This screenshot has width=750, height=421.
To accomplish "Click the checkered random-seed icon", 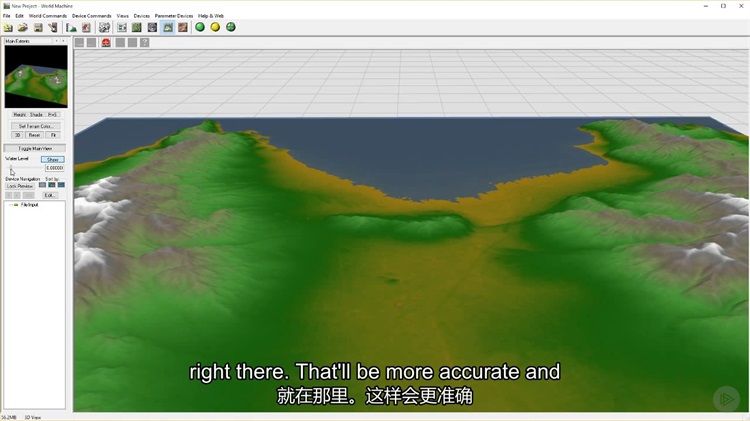I will coord(104,27).
